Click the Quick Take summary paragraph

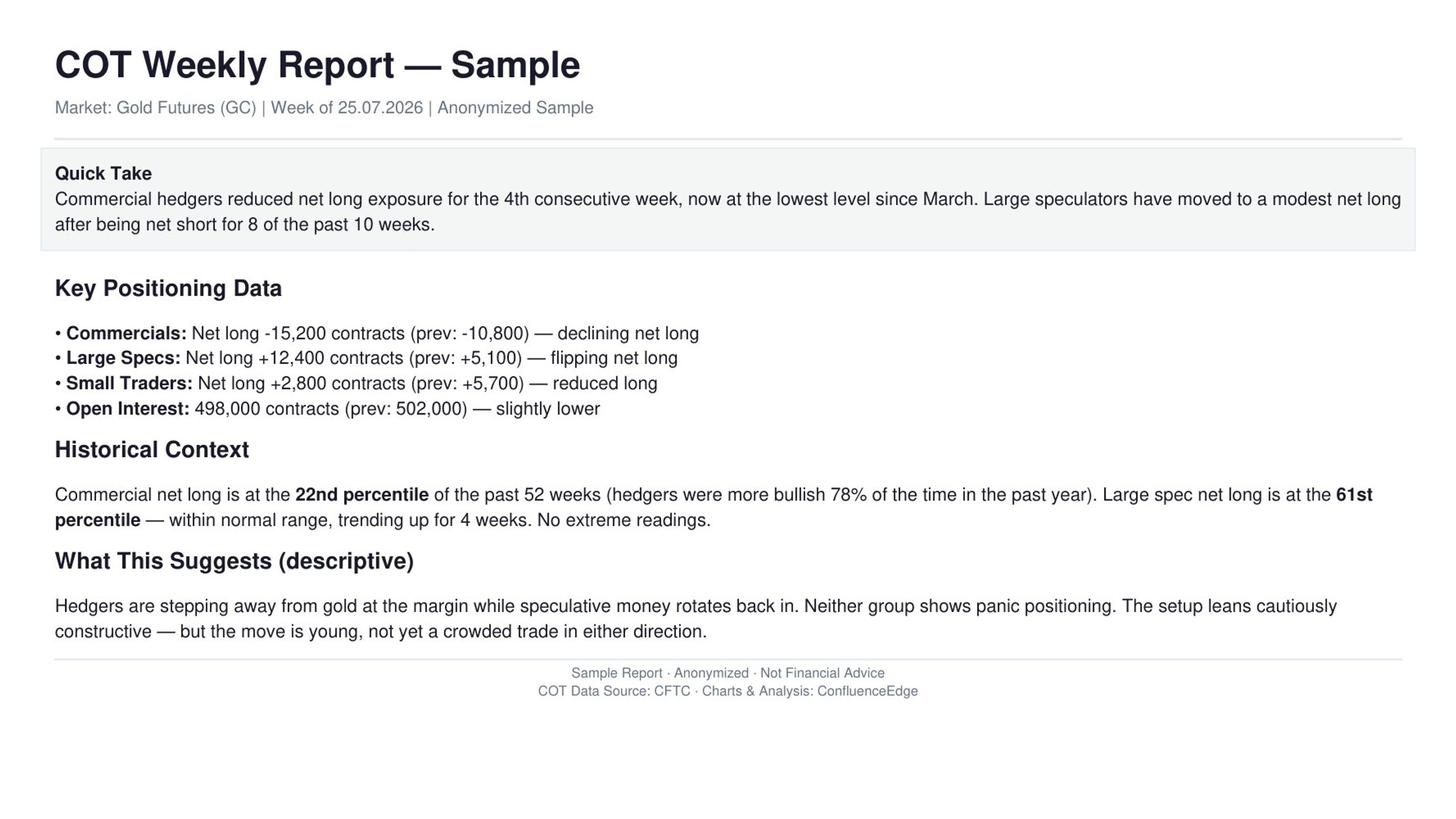727,212
